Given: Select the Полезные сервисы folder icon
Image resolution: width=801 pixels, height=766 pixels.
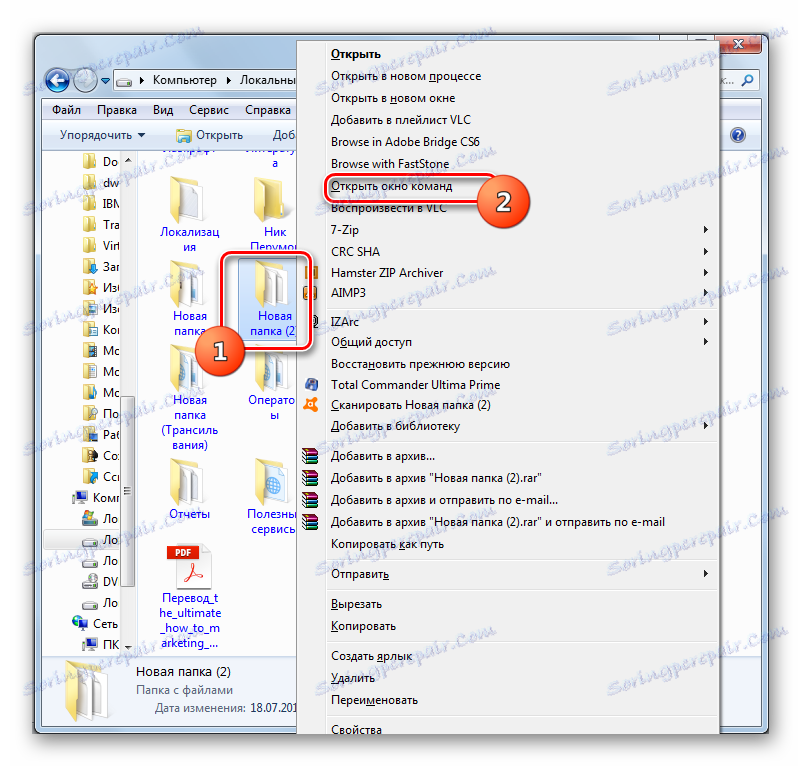Looking at the screenshot, I should tap(272, 481).
